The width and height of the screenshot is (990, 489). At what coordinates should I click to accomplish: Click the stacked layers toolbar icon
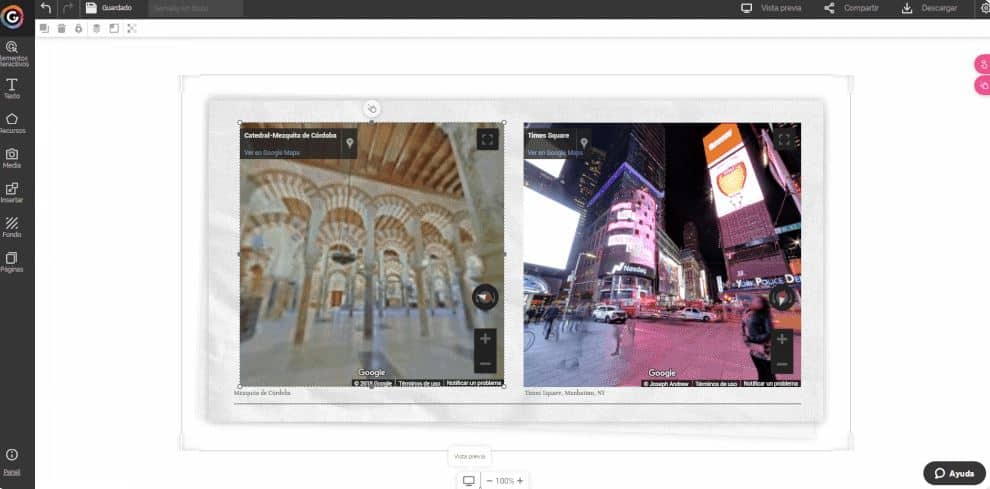[96, 28]
